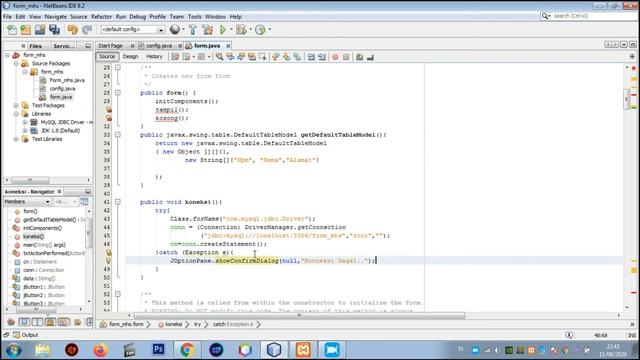This screenshot has width=640, height=360.
Task: Close the form.java tab
Action: tap(228, 46)
